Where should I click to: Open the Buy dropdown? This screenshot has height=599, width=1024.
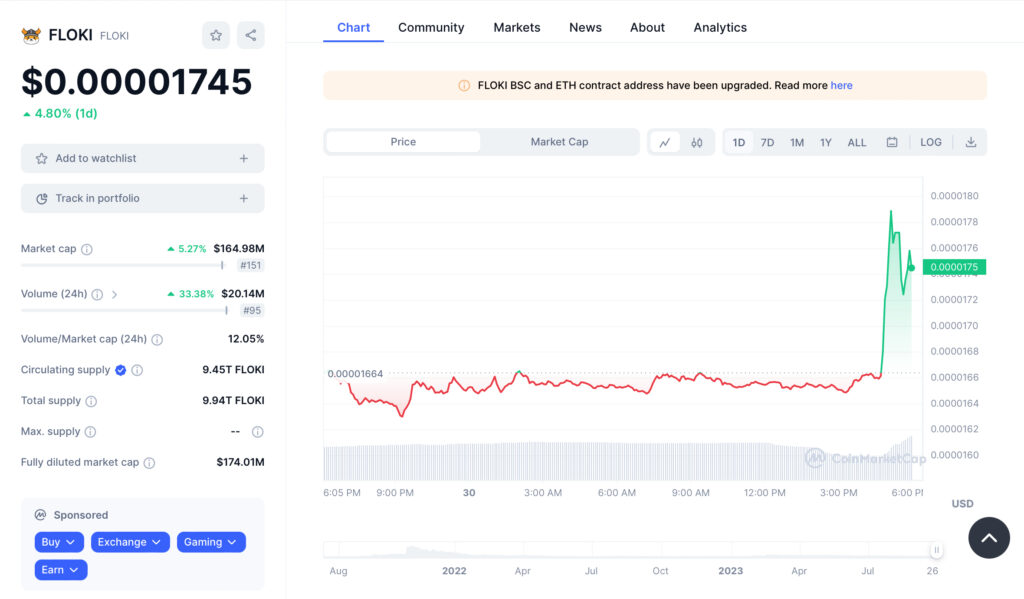pyautogui.click(x=58, y=541)
